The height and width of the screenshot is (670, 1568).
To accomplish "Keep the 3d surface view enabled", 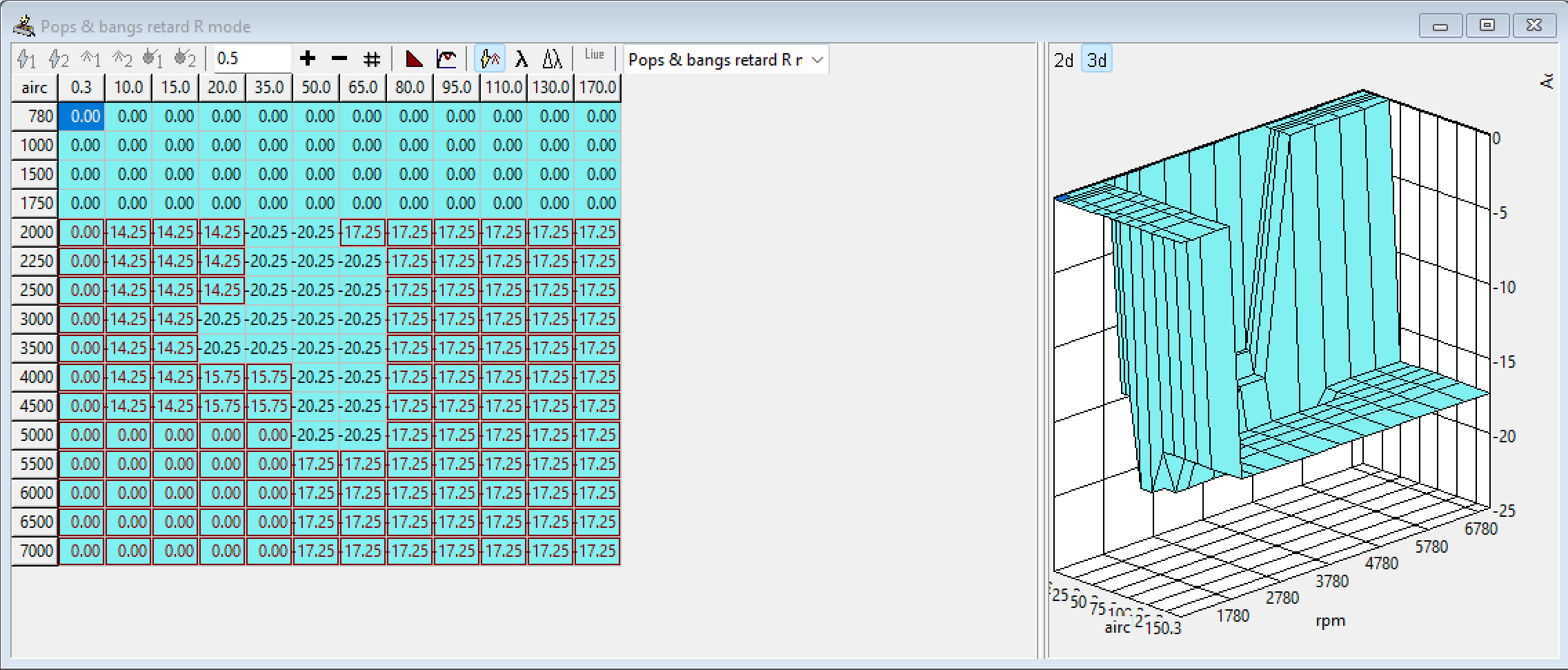I will pyautogui.click(x=1096, y=59).
